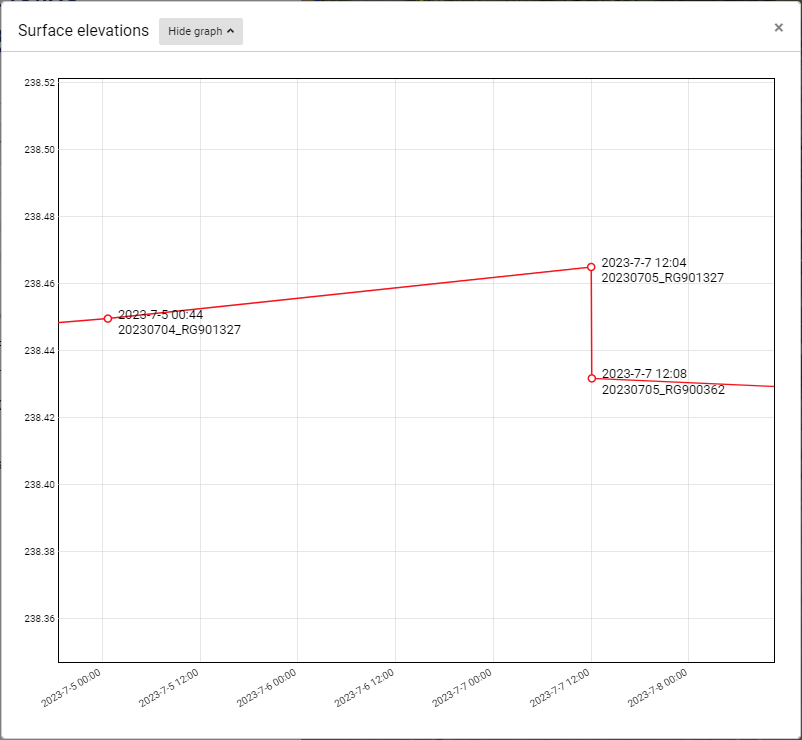This screenshot has height=740, width=802.
Task: Select the data point at 2023-7-5 00:44
Action: 107,319
